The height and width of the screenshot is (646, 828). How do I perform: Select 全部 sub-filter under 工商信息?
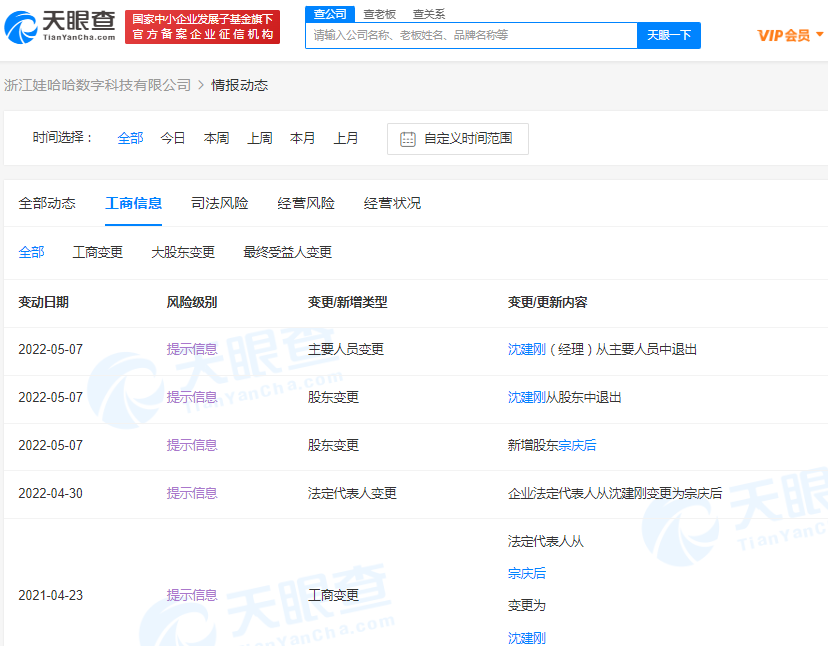[x=32, y=252]
